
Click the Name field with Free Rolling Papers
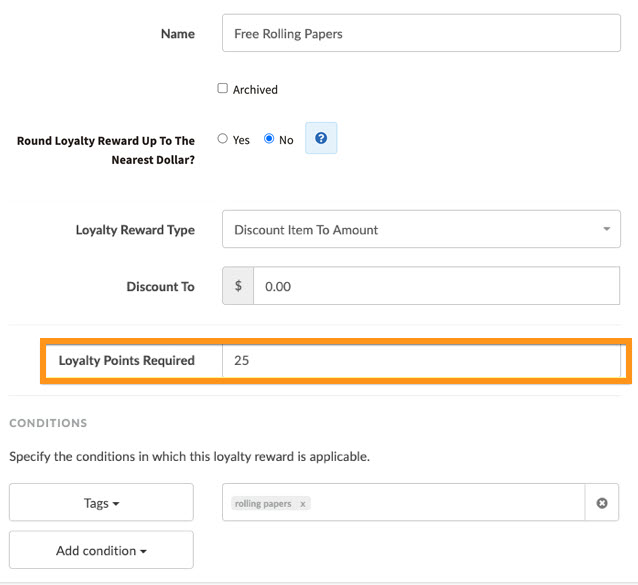[x=421, y=33]
